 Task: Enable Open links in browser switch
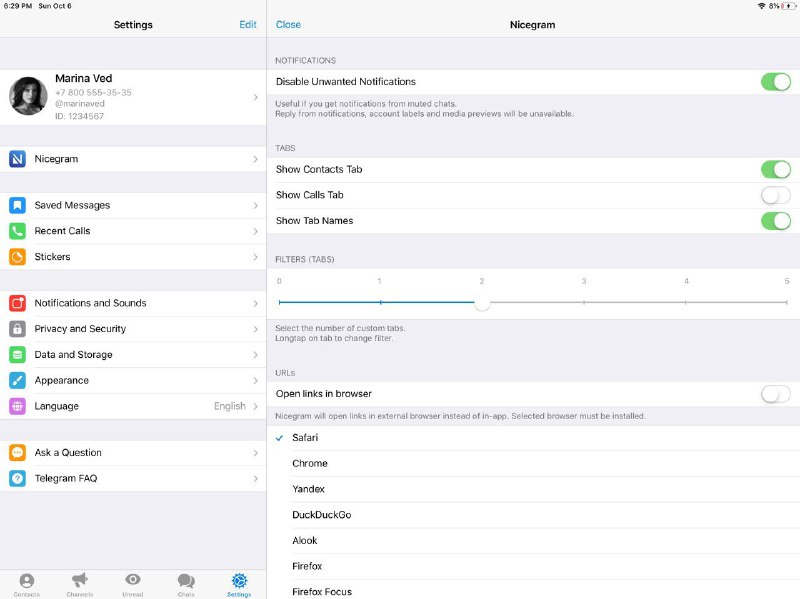coord(776,394)
